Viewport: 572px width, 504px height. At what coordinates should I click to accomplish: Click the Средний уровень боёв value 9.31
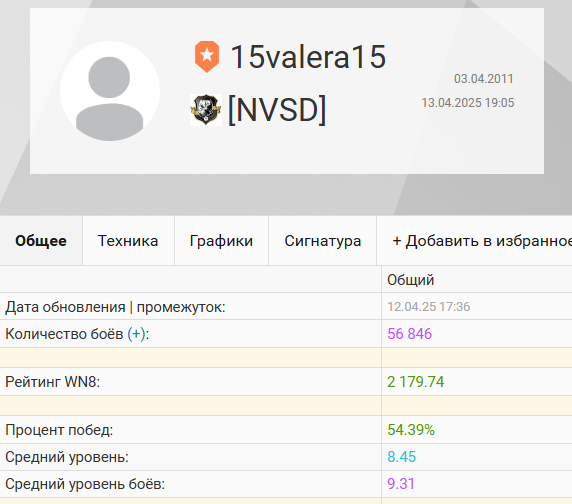401,484
